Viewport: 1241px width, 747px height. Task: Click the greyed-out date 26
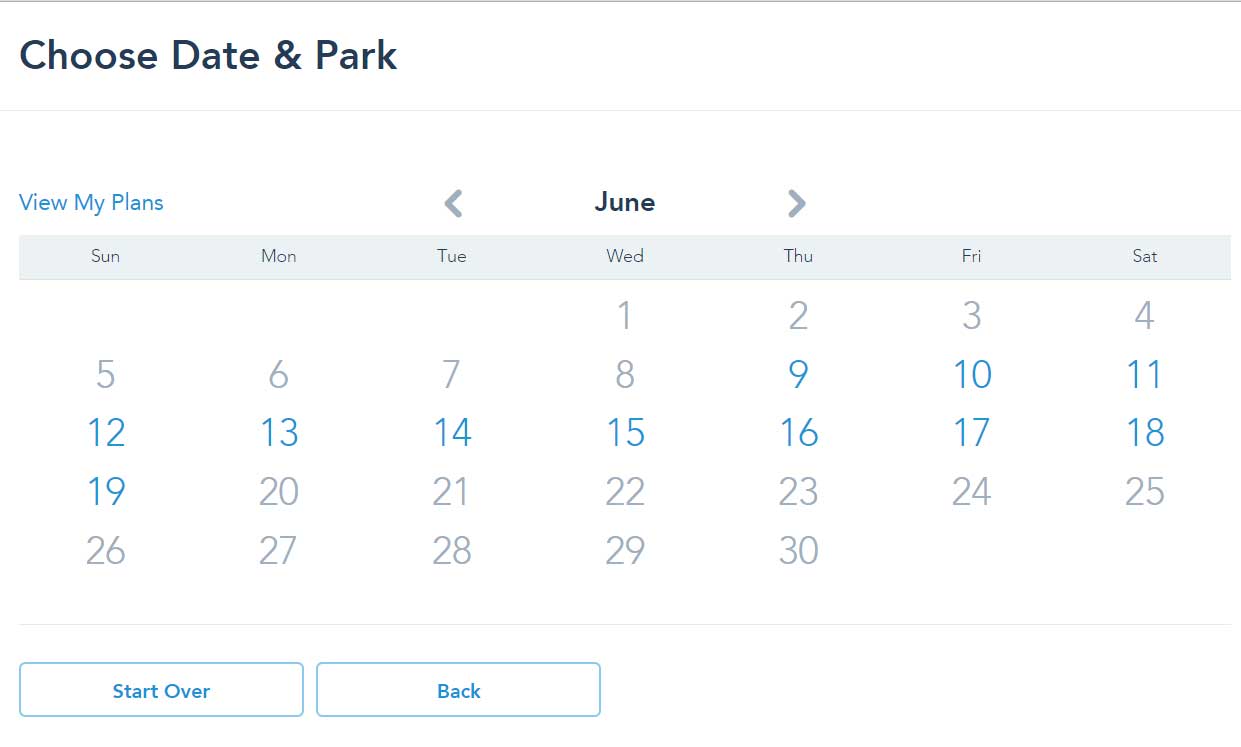click(106, 551)
